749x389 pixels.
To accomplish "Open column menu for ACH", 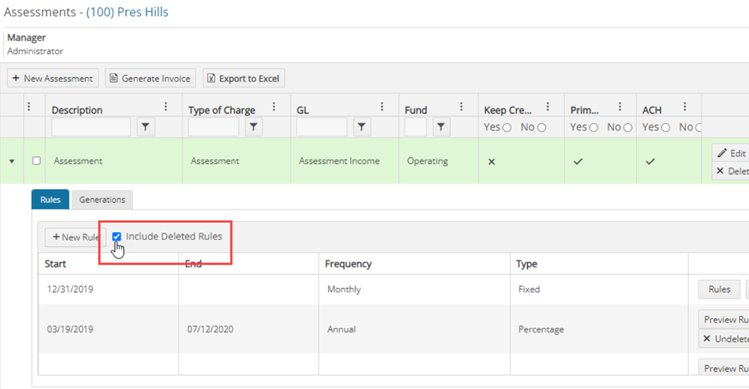I will 685,107.
